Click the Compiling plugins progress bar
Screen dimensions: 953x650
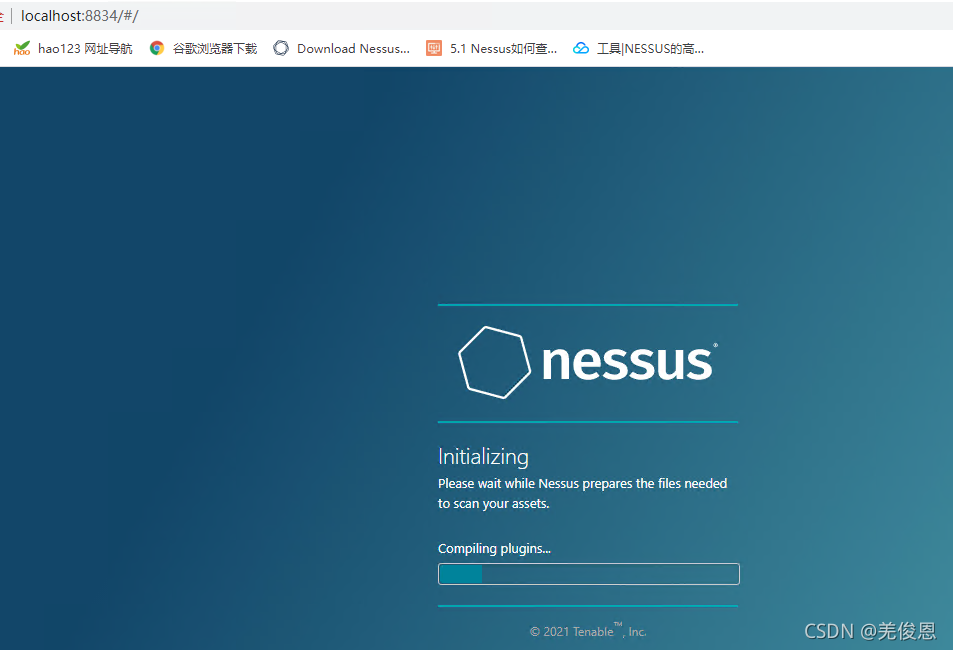(588, 574)
